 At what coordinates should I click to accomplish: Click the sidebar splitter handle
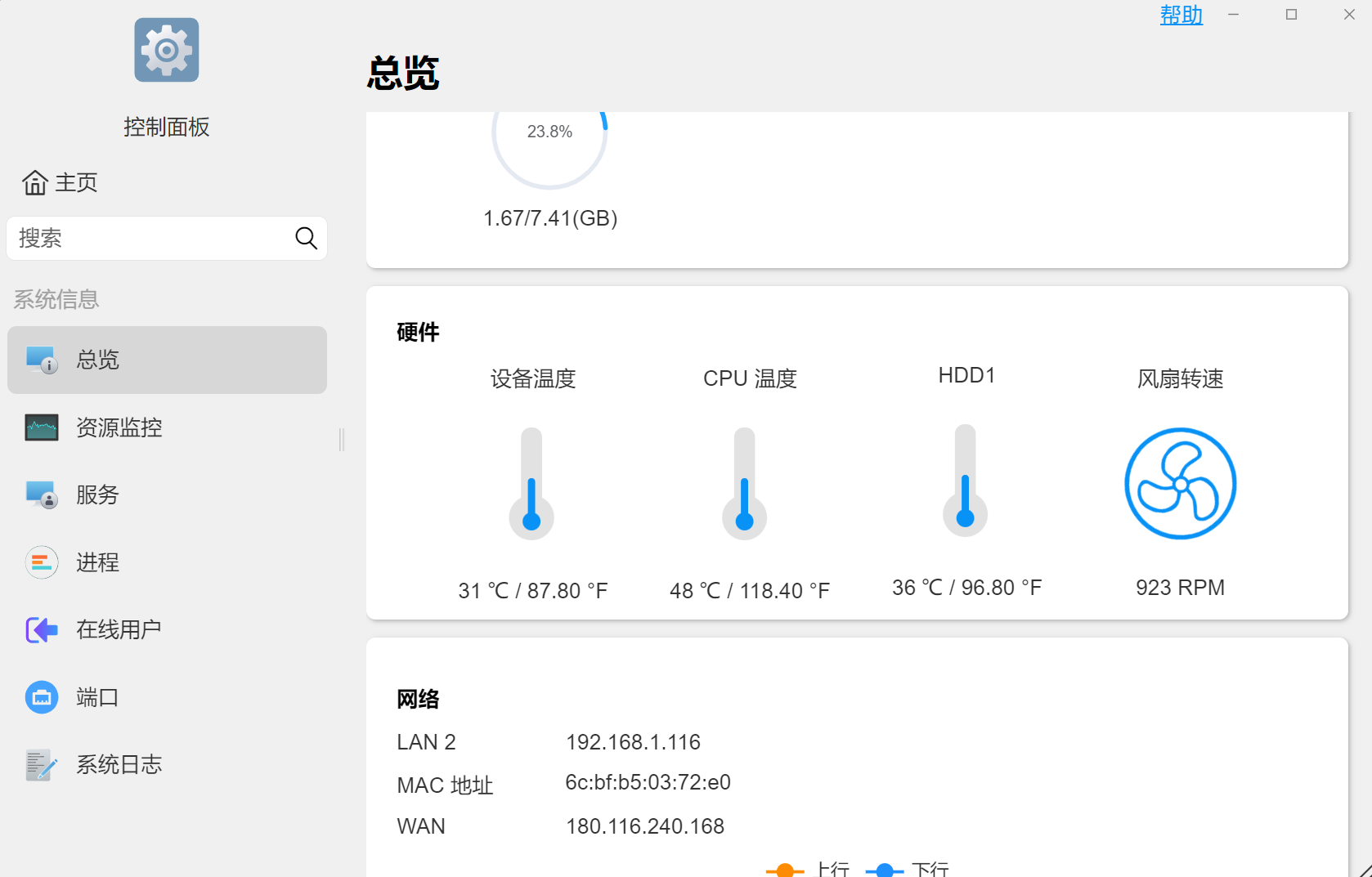(x=342, y=440)
